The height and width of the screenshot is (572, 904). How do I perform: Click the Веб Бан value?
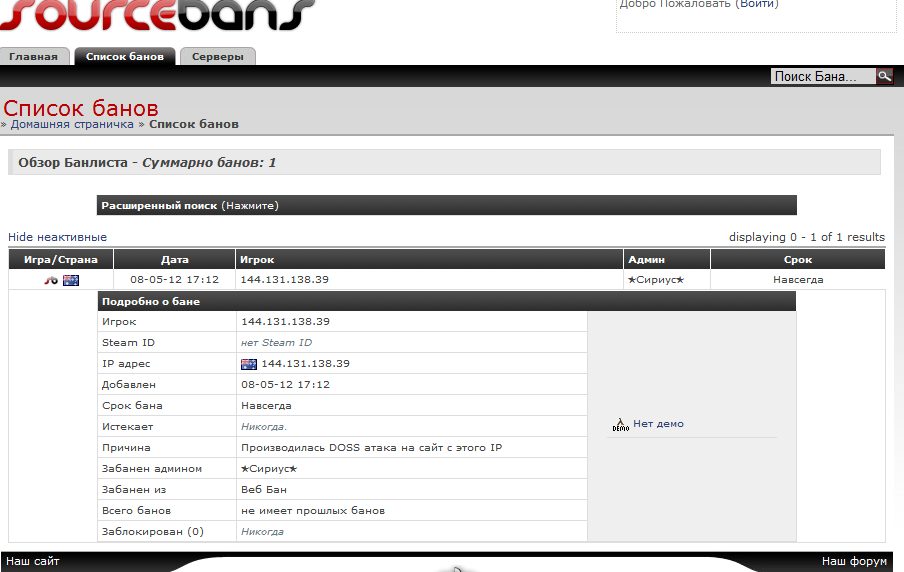[264, 490]
